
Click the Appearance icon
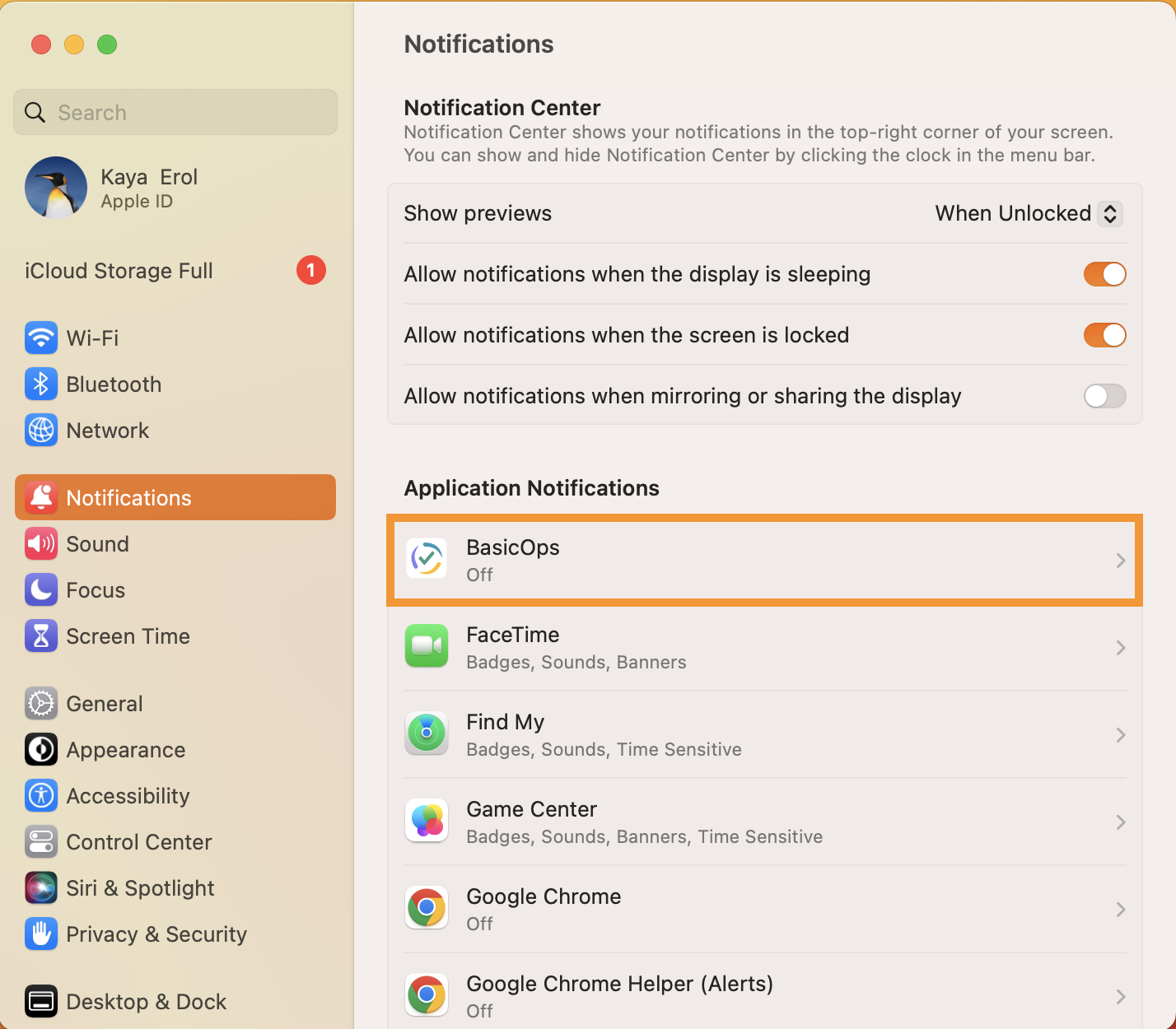click(41, 749)
